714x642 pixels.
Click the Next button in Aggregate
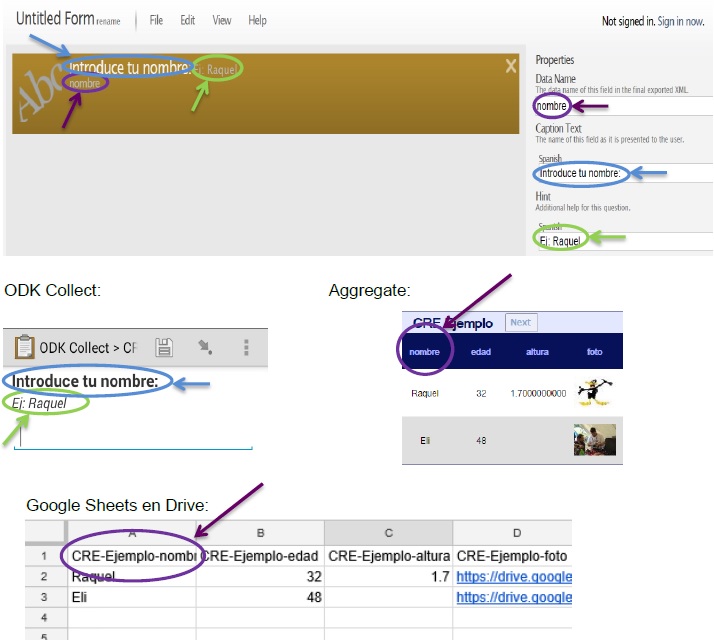coord(521,322)
